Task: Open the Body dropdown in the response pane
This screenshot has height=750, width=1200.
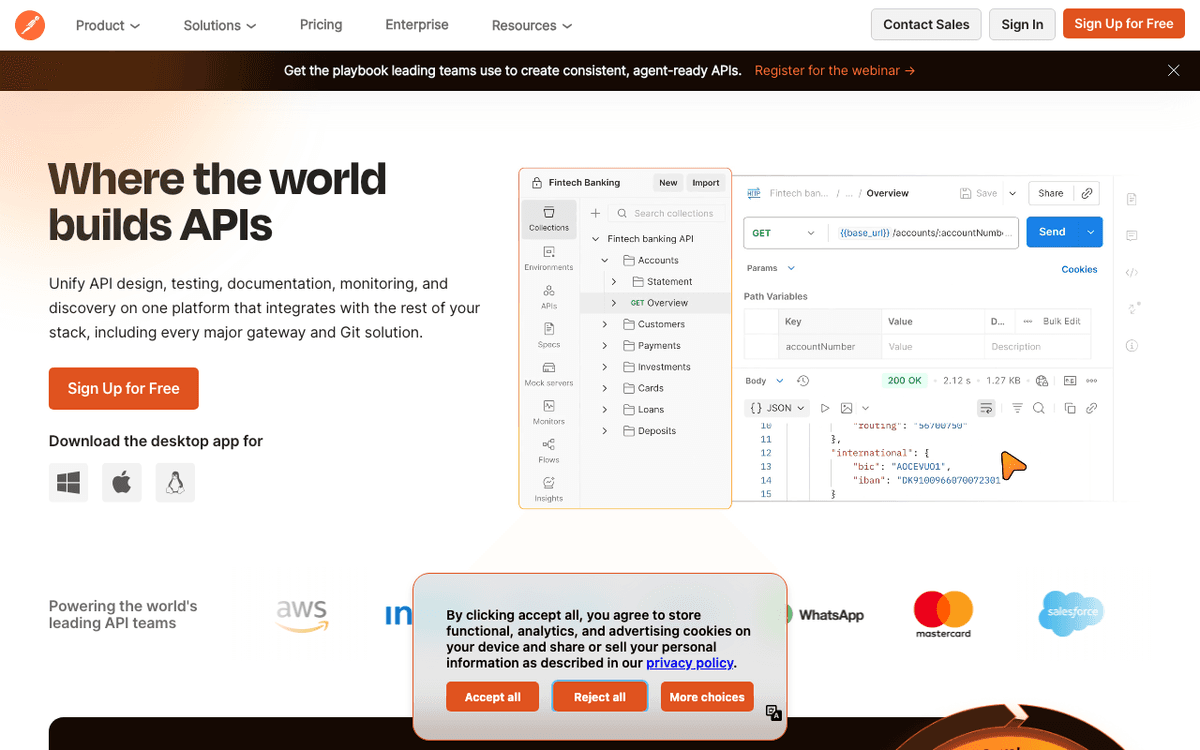Action: coord(765,381)
